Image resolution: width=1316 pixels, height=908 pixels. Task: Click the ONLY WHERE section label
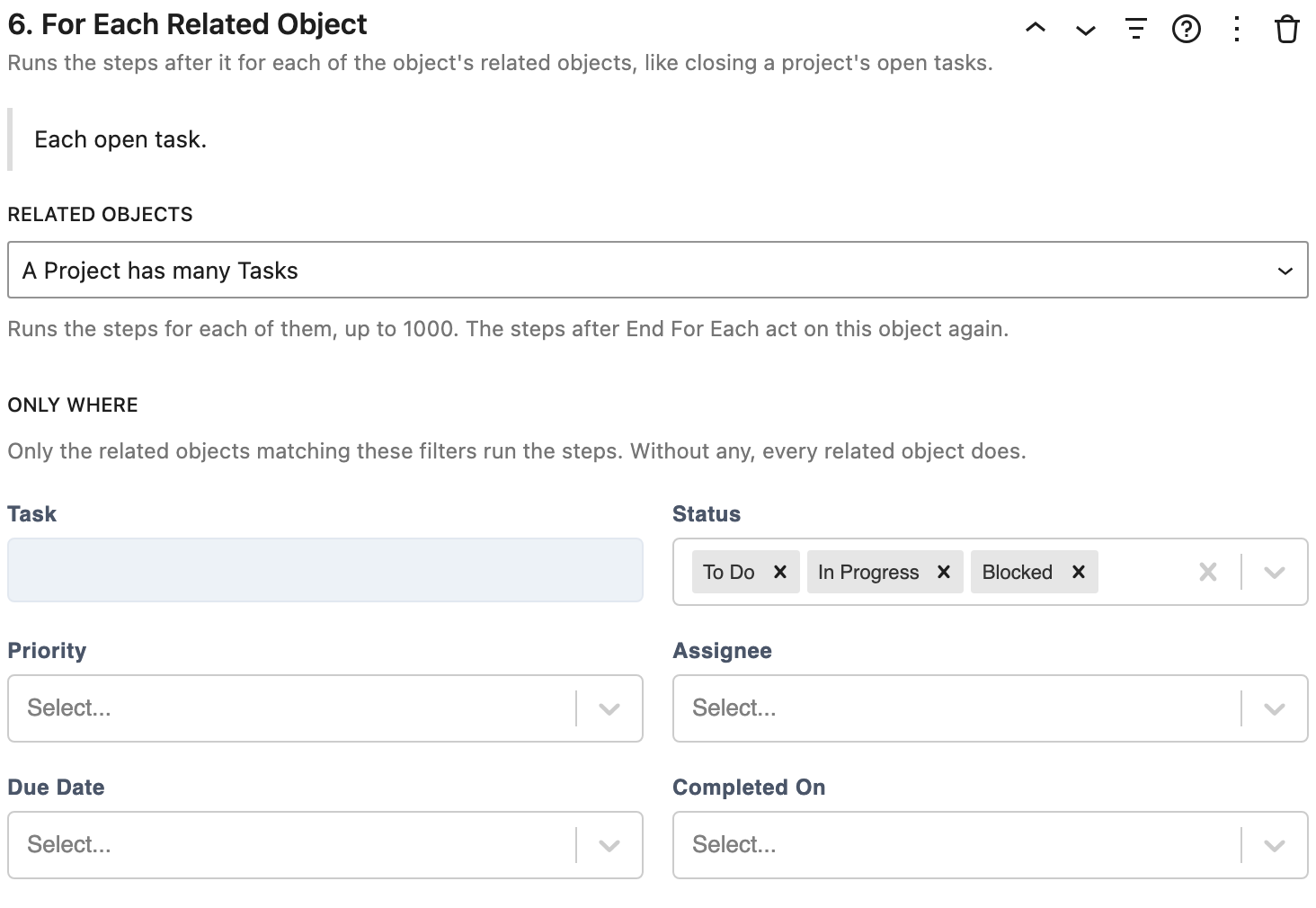click(73, 405)
